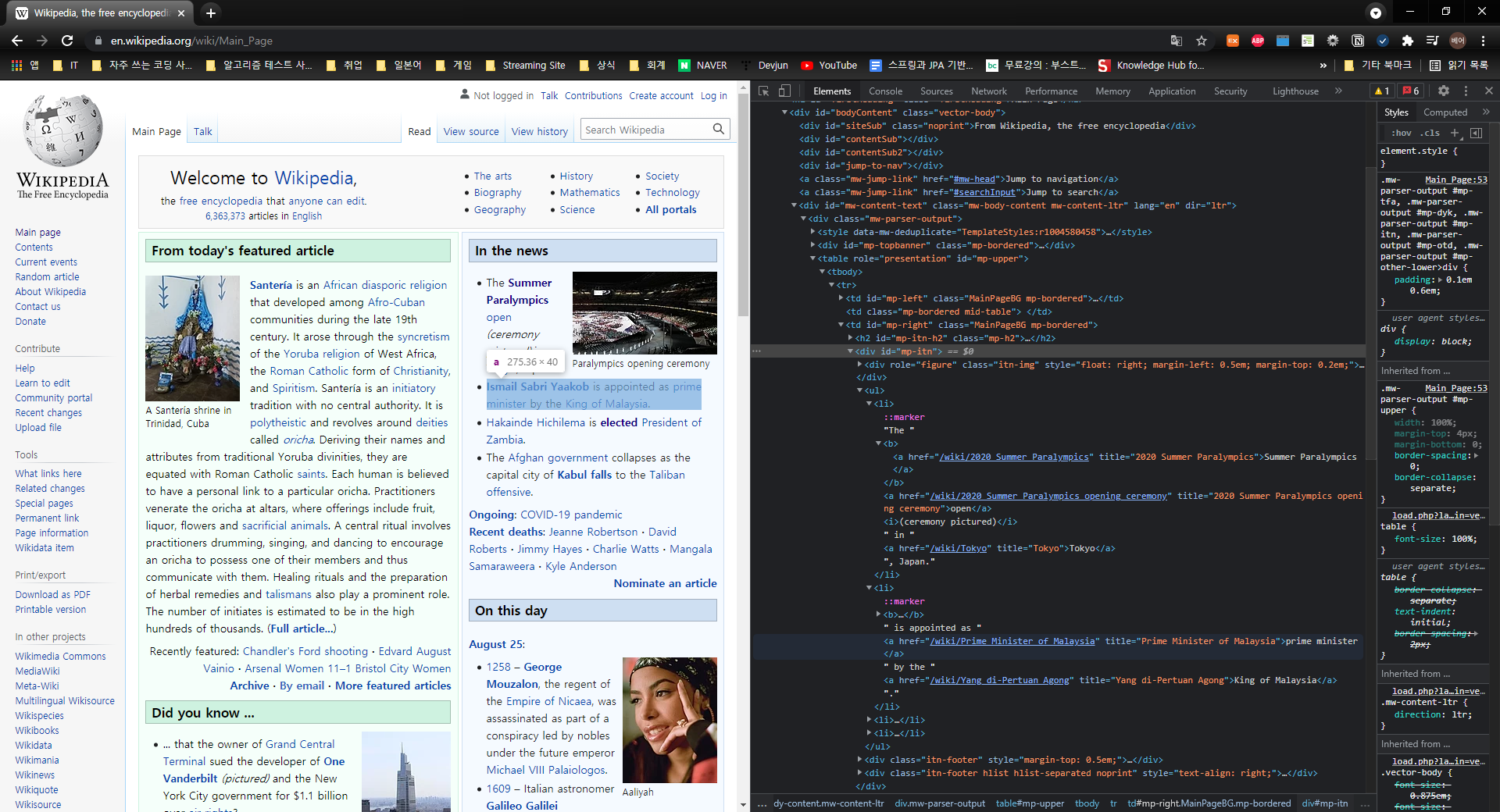The width and height of the screenshot is (1500, 812).
Task: Add a new style rule with the plus icon
Action: pyautogui.click(x=1455, y=133)
